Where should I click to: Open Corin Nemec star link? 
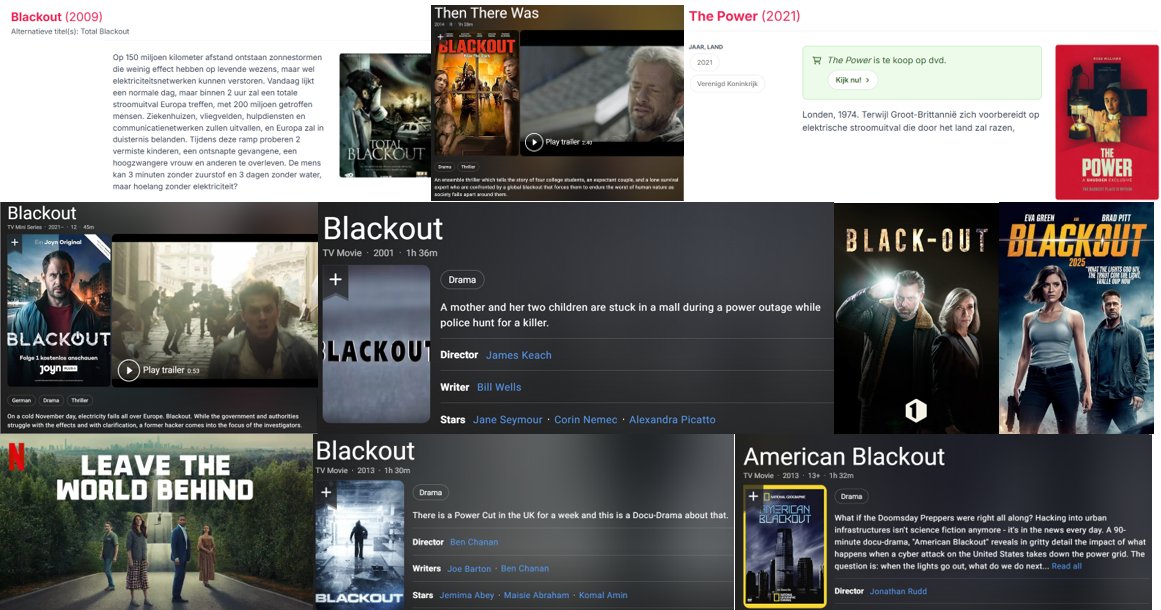pyautogui.click(x=586, y=420)
